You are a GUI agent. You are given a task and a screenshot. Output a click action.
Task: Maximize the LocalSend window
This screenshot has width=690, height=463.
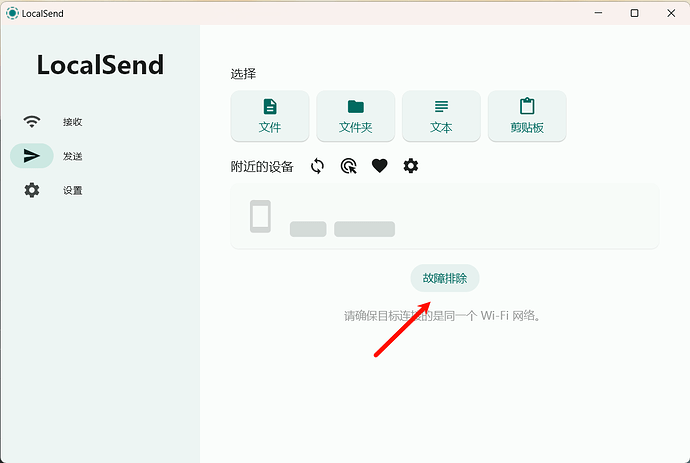[635, 13]
